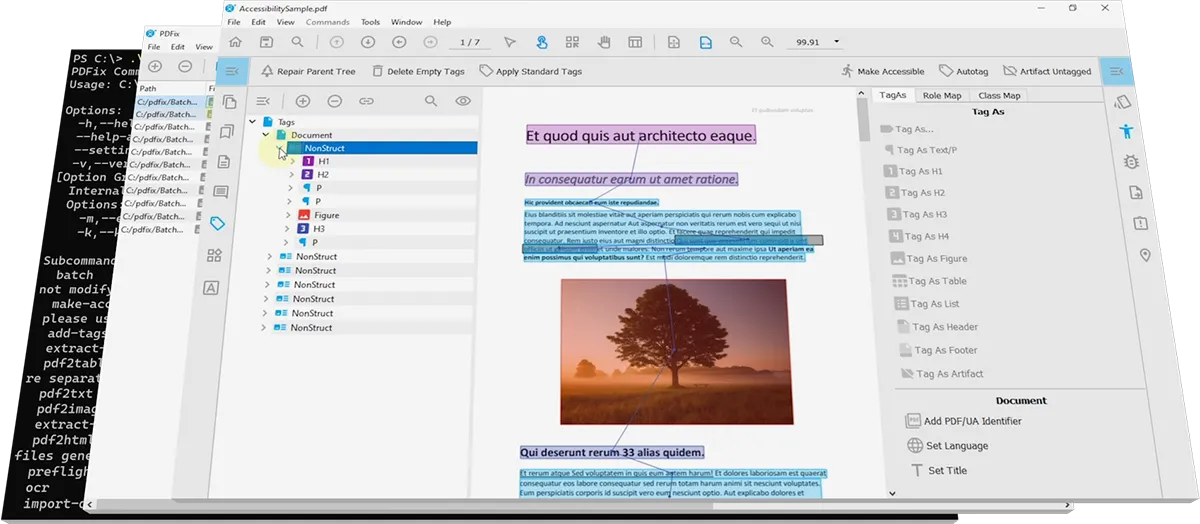This screenshot has height=524, width=1200.
Task: Click the Save icon in the toolbar
Action: [x=267, y=42]
